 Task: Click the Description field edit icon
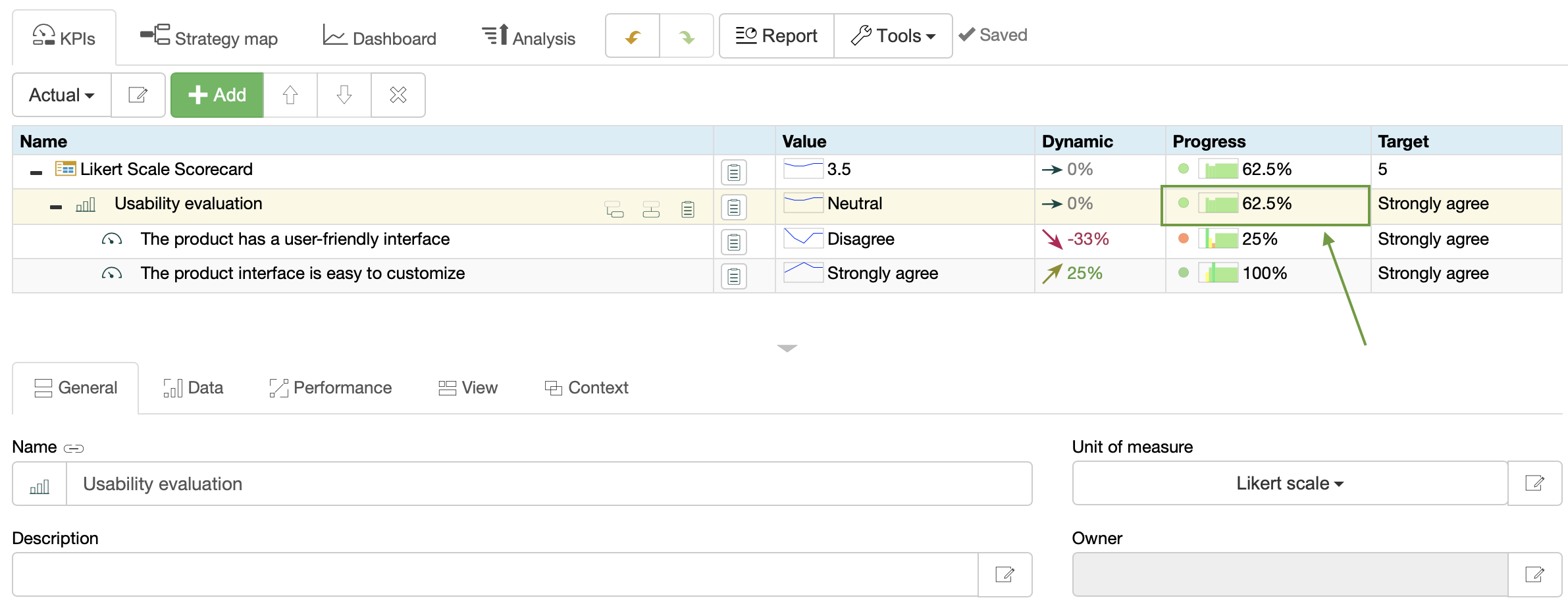(x=1005, y=574)
